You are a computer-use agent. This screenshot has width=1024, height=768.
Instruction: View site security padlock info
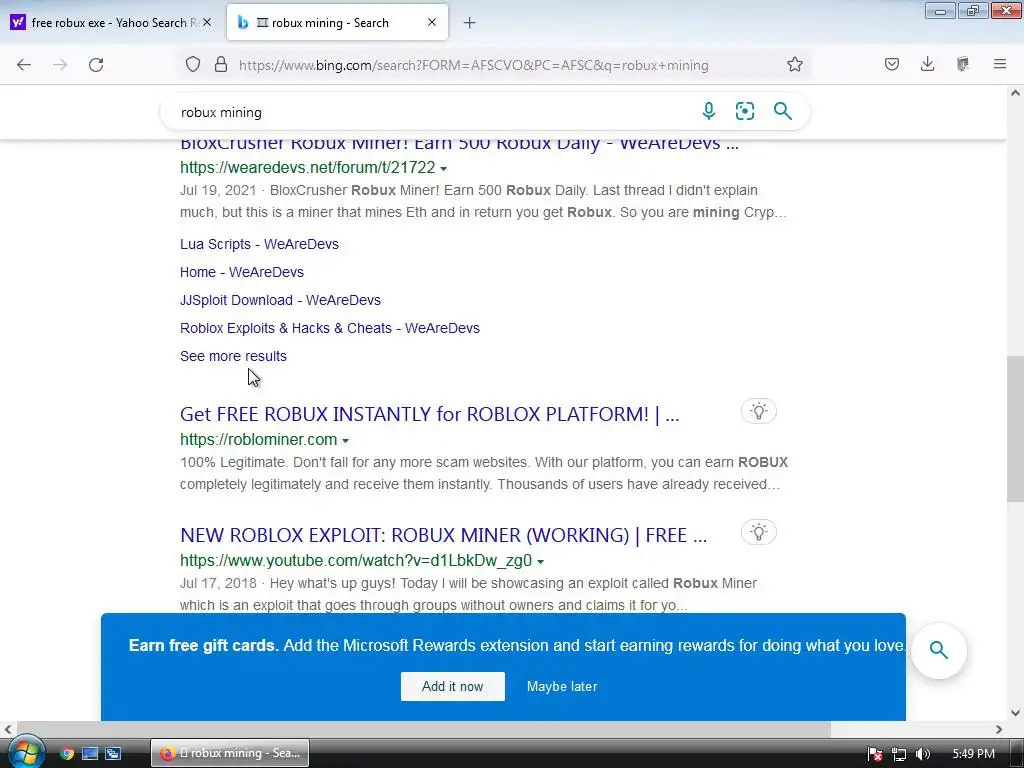coord(221,65)
